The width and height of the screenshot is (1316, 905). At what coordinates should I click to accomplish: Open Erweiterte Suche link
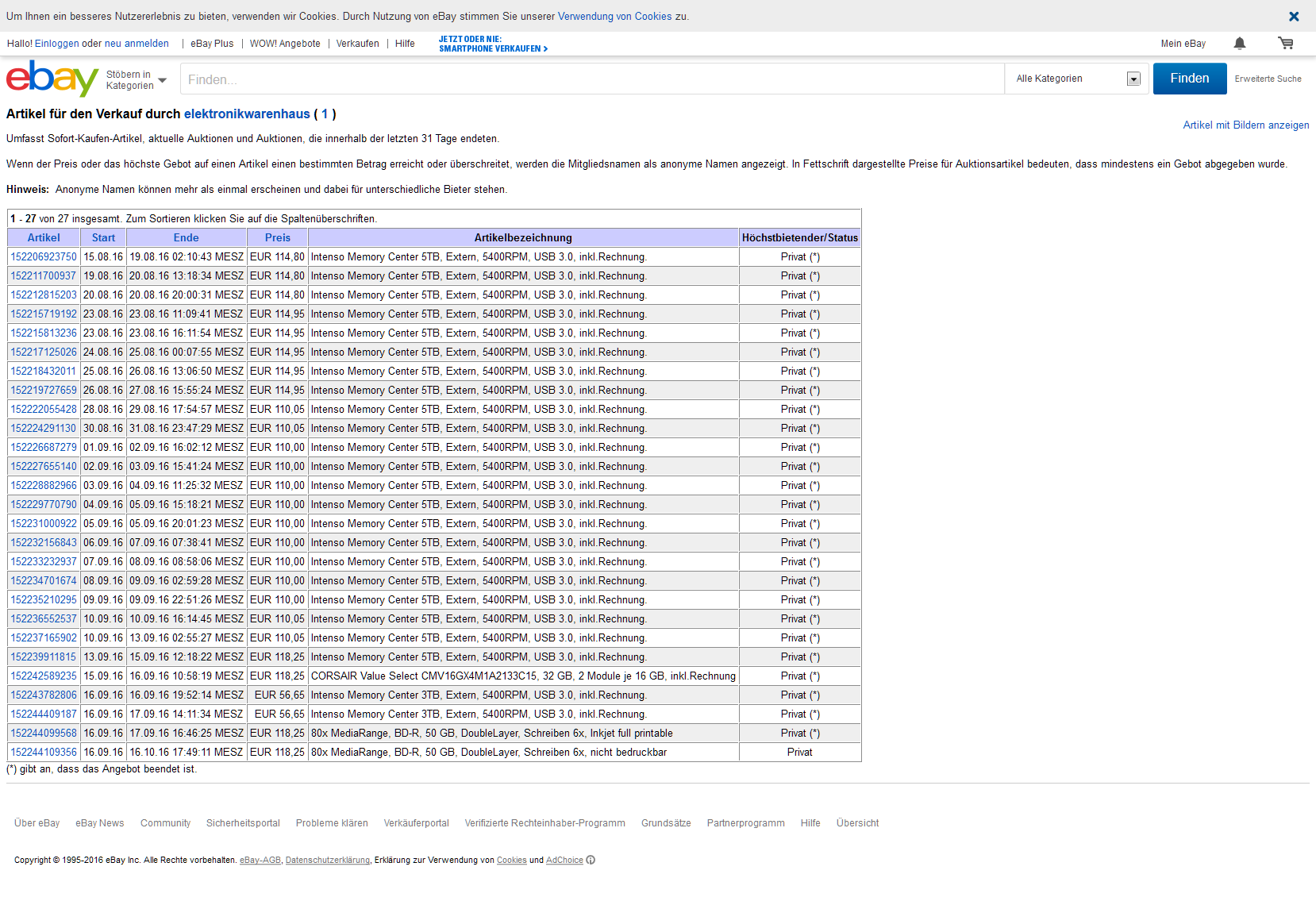pos(1268,79)
